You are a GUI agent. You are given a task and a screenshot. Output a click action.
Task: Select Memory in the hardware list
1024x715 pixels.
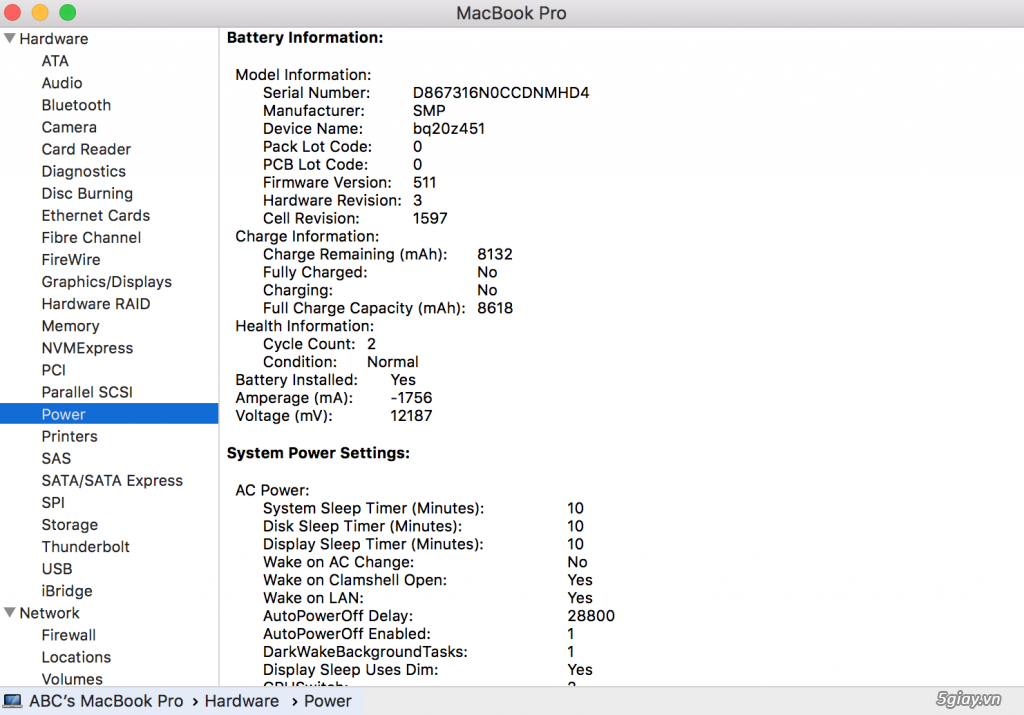click(x=70, y=326)
